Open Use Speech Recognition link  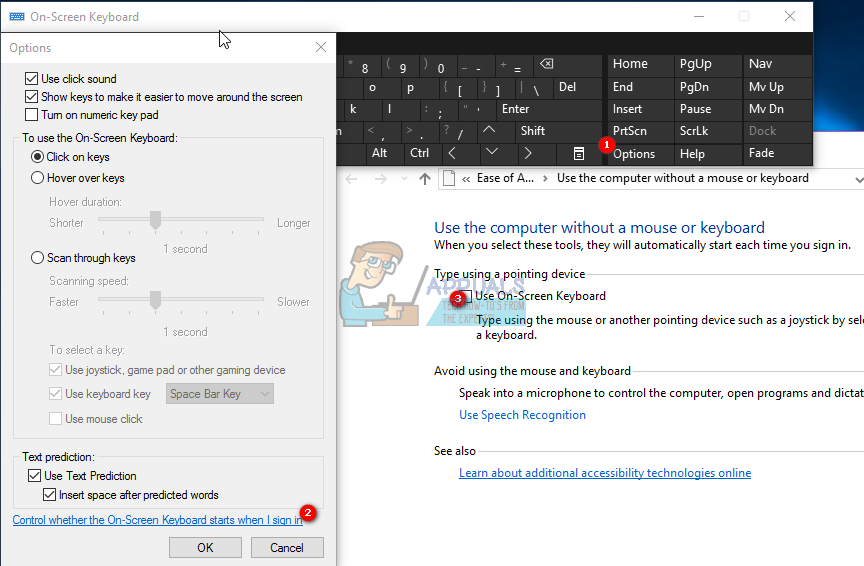(x=522, y=415)
